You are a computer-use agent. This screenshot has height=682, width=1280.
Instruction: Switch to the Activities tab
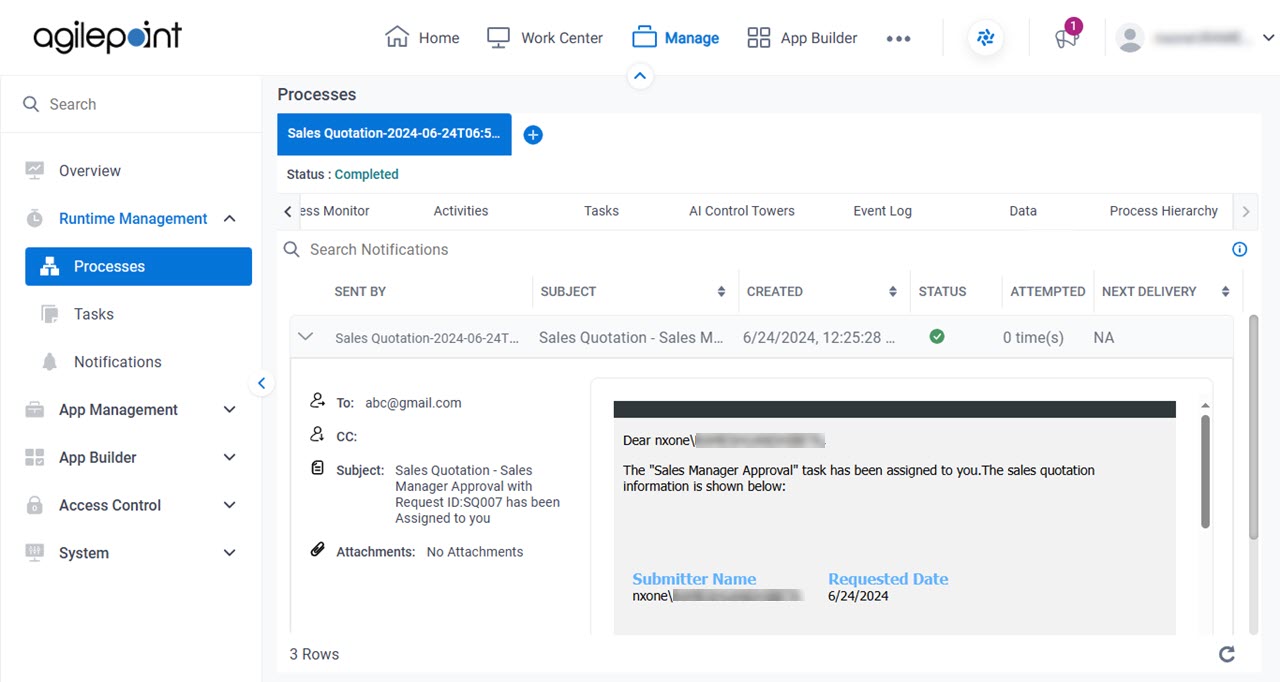[x=461, y=211]
